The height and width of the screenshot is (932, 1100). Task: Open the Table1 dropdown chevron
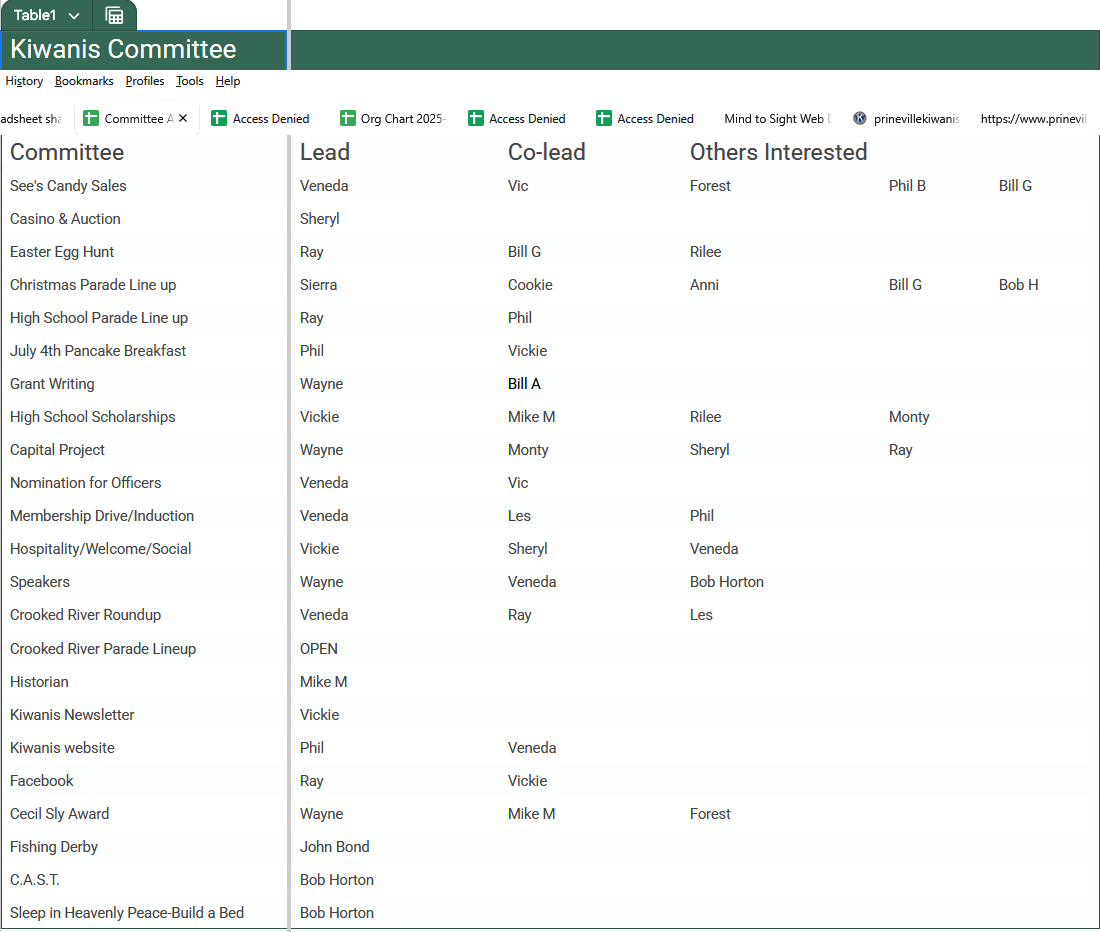tap(74, 16)
